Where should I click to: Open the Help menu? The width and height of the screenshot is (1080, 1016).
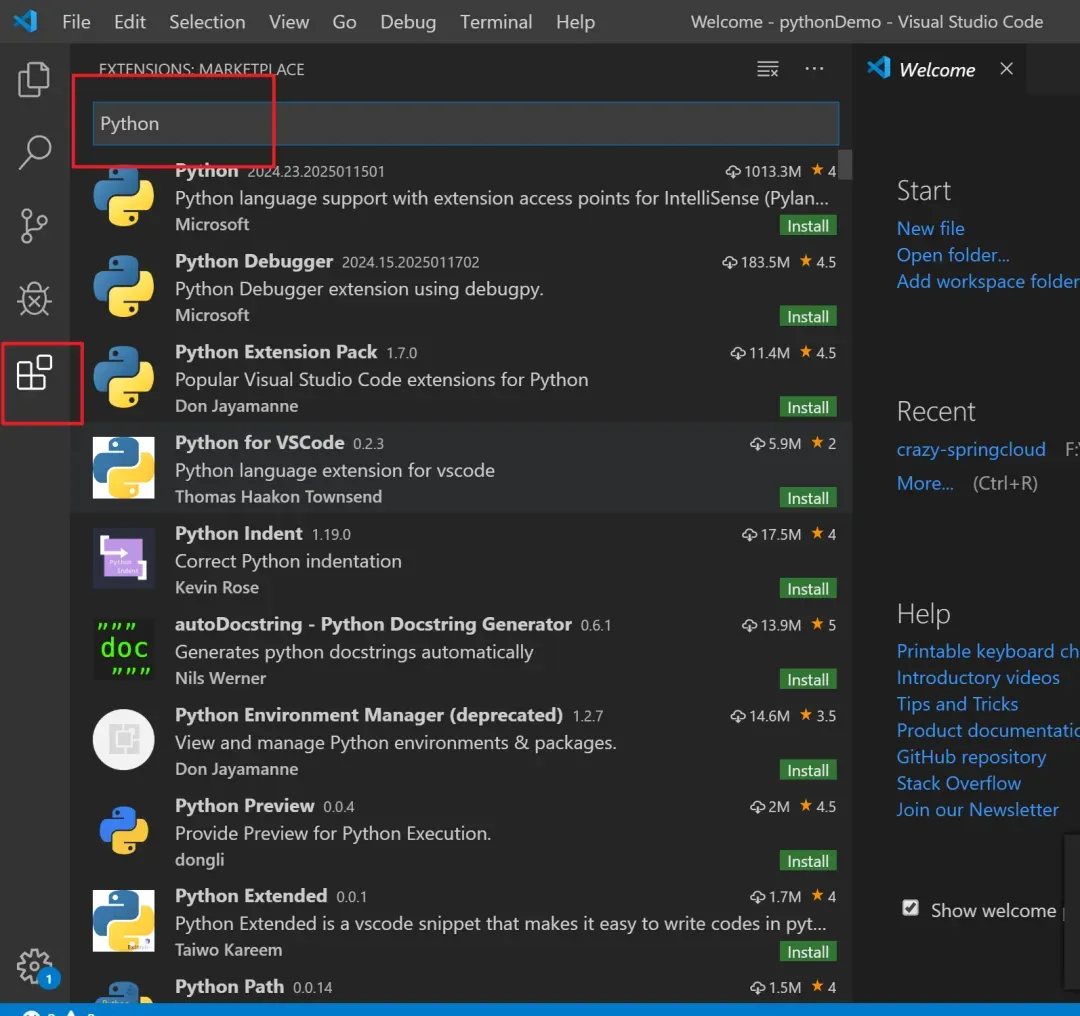click(575, 22)
